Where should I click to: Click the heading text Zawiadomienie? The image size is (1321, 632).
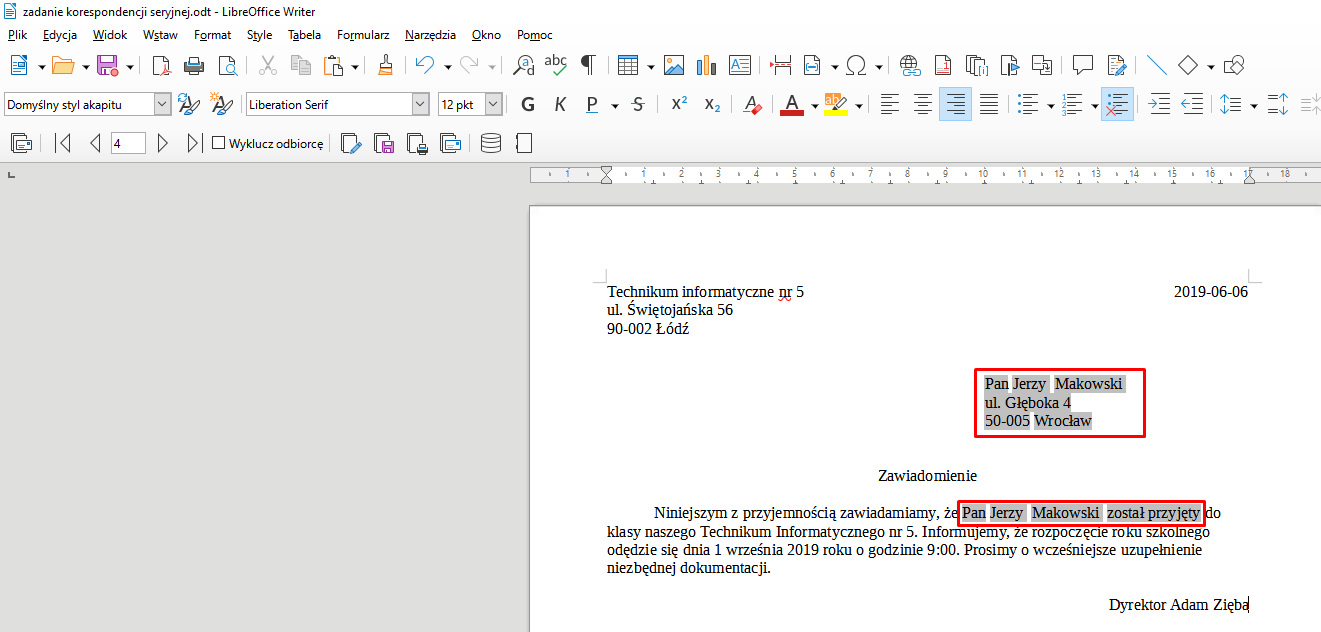[927, 476]
